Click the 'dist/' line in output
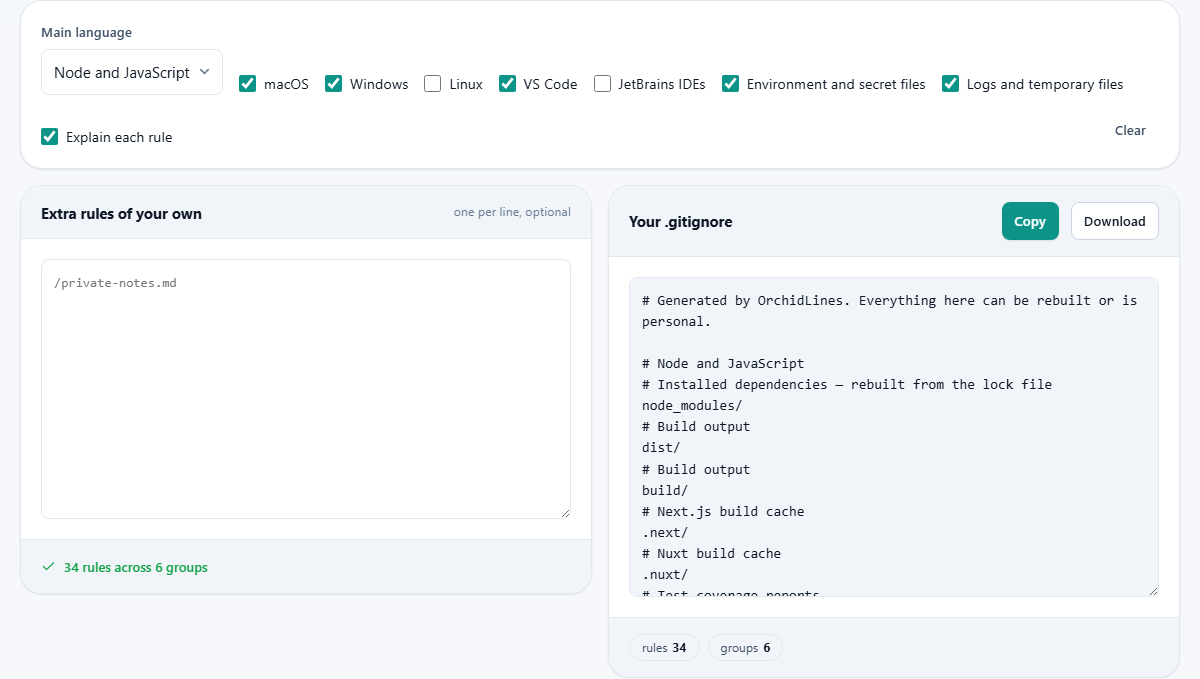The image size is (1200, 679). click(x=661, y=448)
